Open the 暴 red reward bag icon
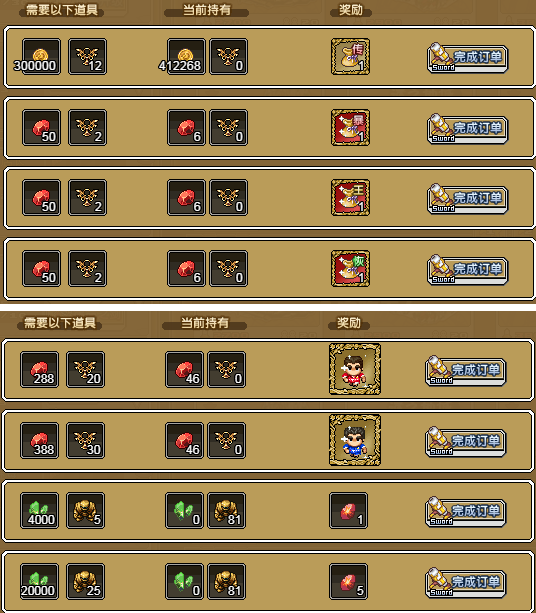The width and height of the screenshot is (536, 613). (350, 127)
